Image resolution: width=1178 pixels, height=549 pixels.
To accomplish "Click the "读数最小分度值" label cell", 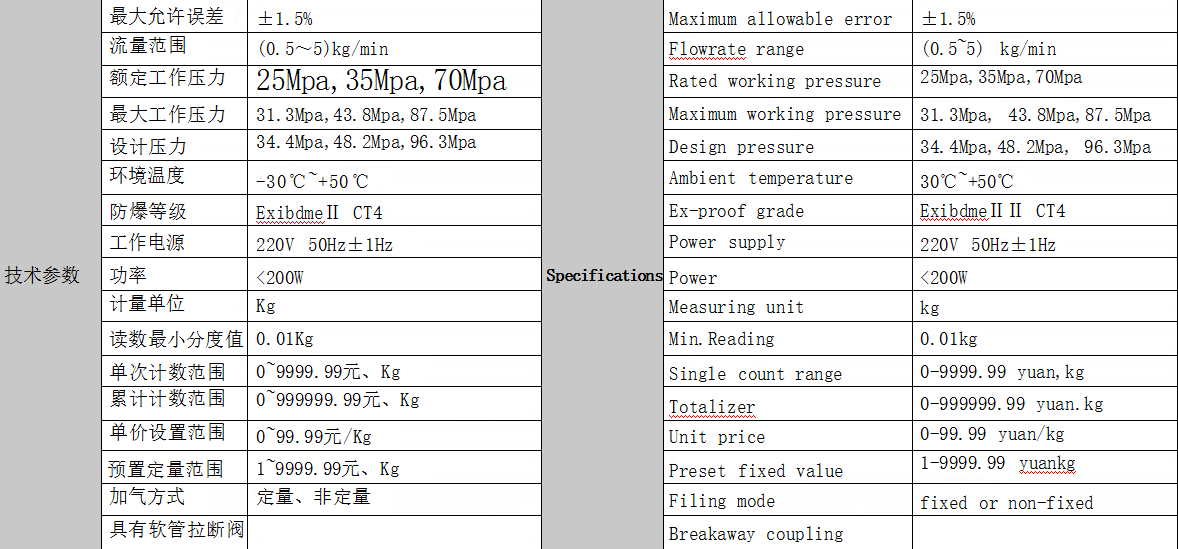I will (x=176, y=339).
